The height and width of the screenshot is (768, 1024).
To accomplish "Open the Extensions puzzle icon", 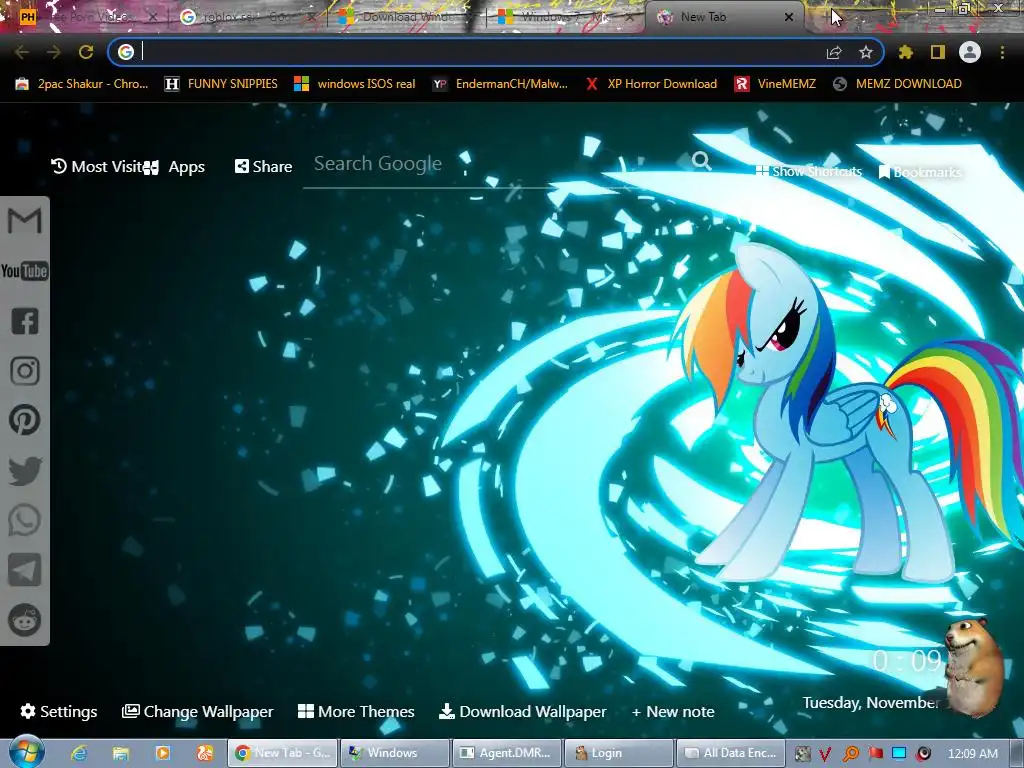I will 905,52.
